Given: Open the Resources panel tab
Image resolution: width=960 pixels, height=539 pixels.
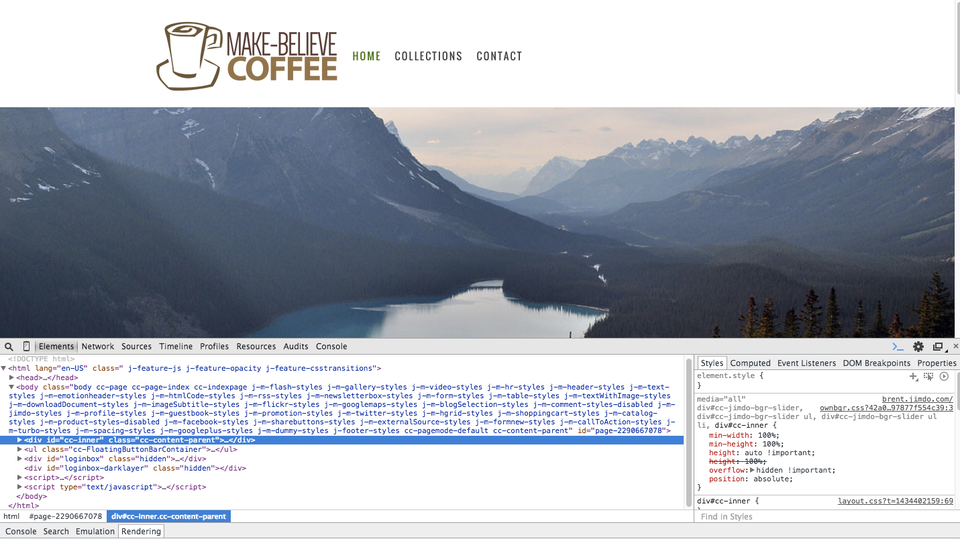Looking at the screenshot, I should point(256,346).
